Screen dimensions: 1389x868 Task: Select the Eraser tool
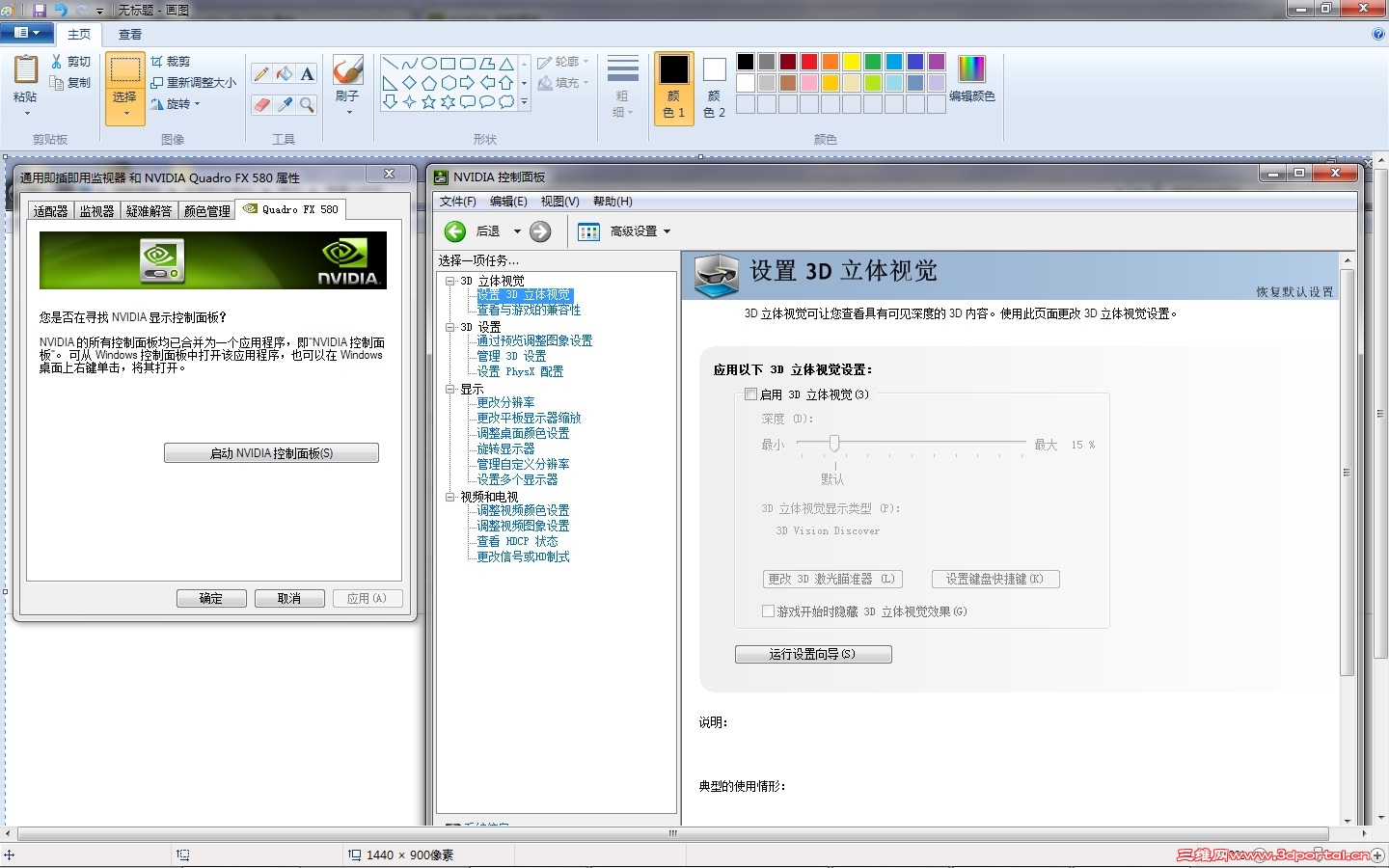[x=261, y=104]
